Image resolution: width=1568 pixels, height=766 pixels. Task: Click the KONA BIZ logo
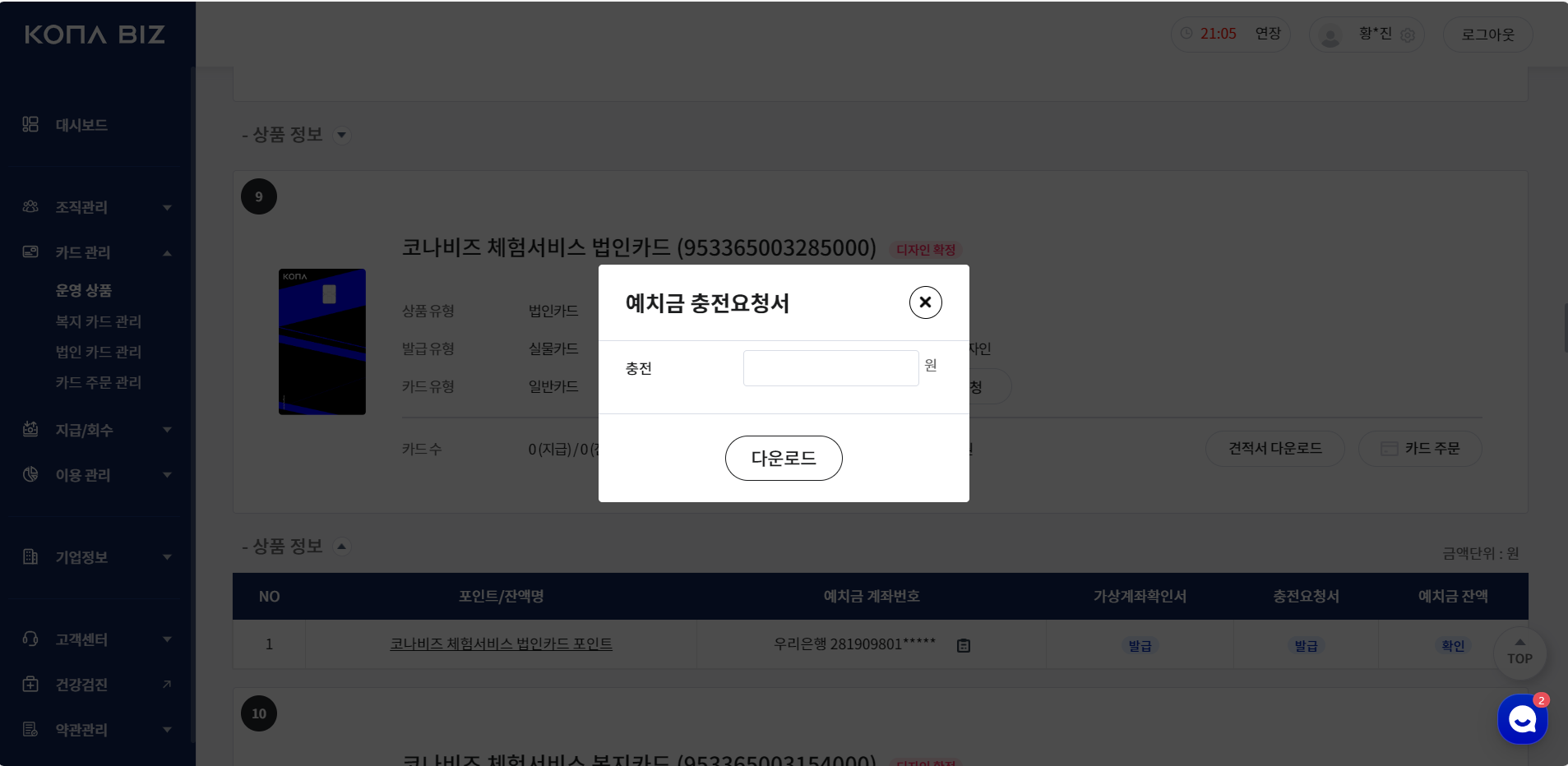pyautogui.click(x=95, y=35)
